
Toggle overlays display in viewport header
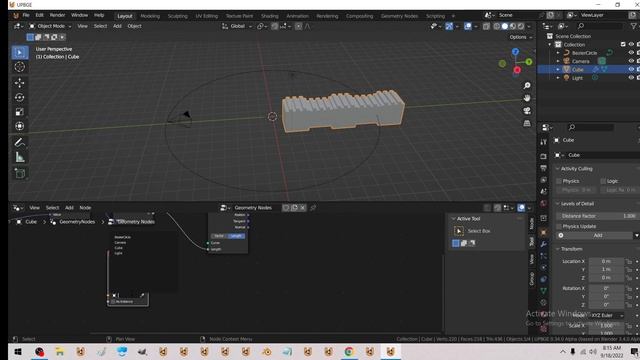[467, 26]
